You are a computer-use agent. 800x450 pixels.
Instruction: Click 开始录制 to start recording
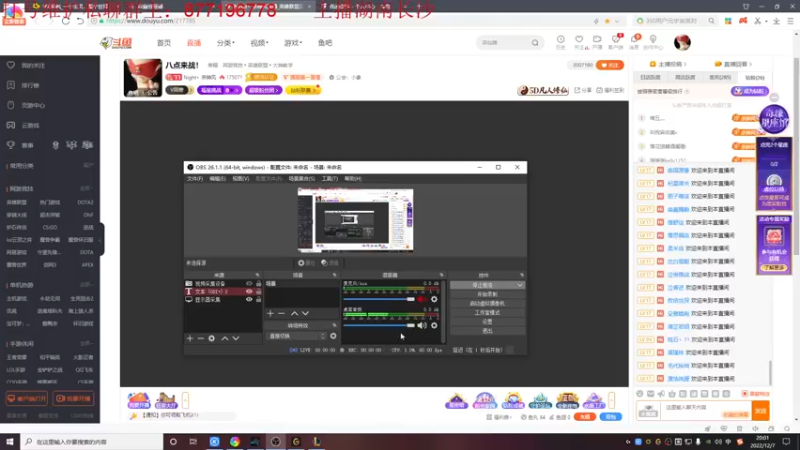pyautogui.click(x=487, y=294)
